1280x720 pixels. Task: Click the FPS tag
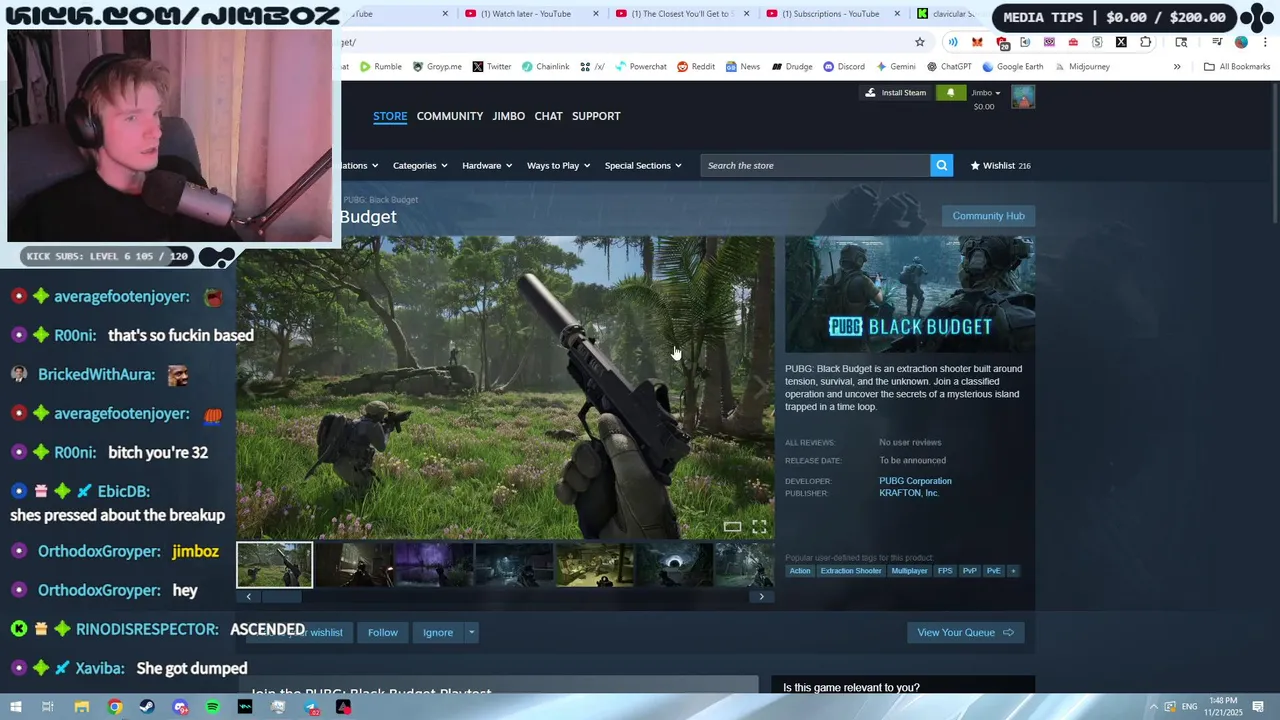[945, 571]
